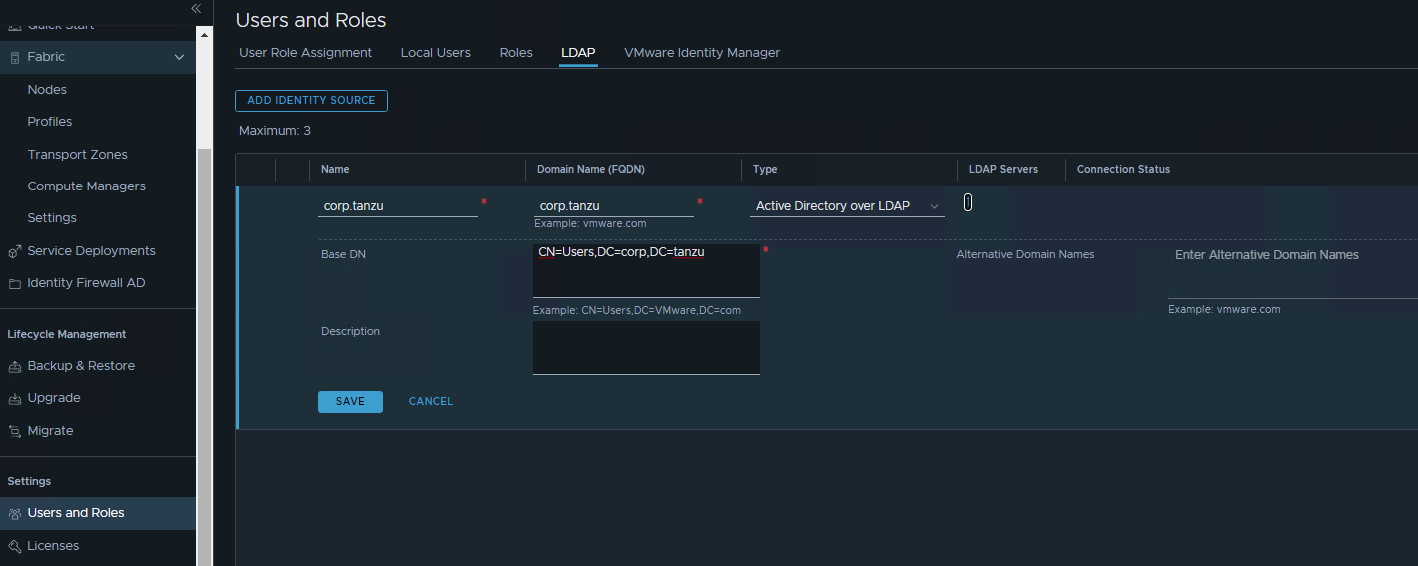Collapse the Fabric menu chevron
The width and height of the screenshot is (1418, 566).
(x=180, y=58)
